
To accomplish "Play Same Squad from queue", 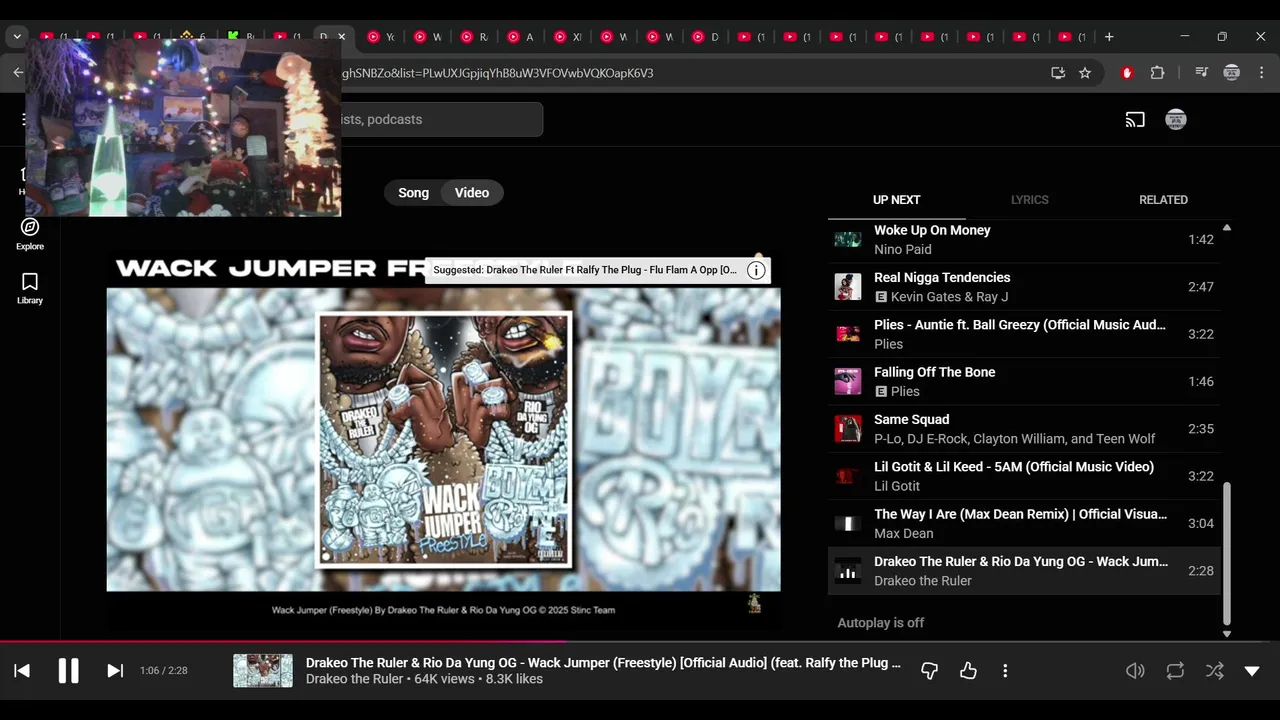I will [1024, 429].
